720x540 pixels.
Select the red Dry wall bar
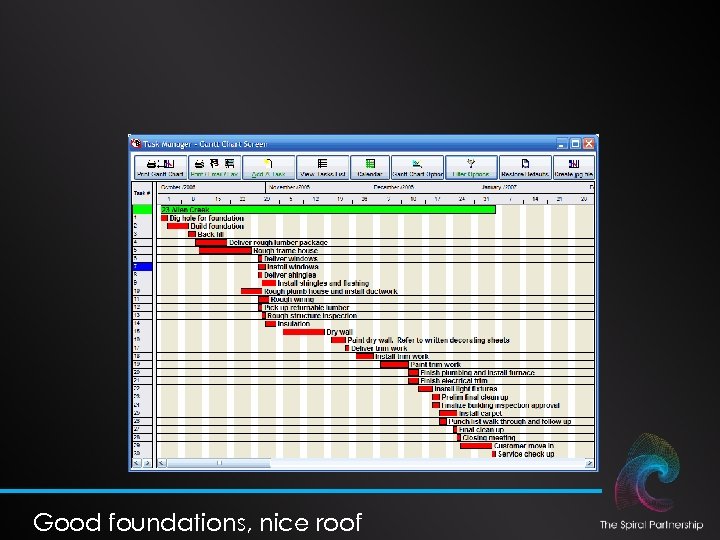(304, 332)
